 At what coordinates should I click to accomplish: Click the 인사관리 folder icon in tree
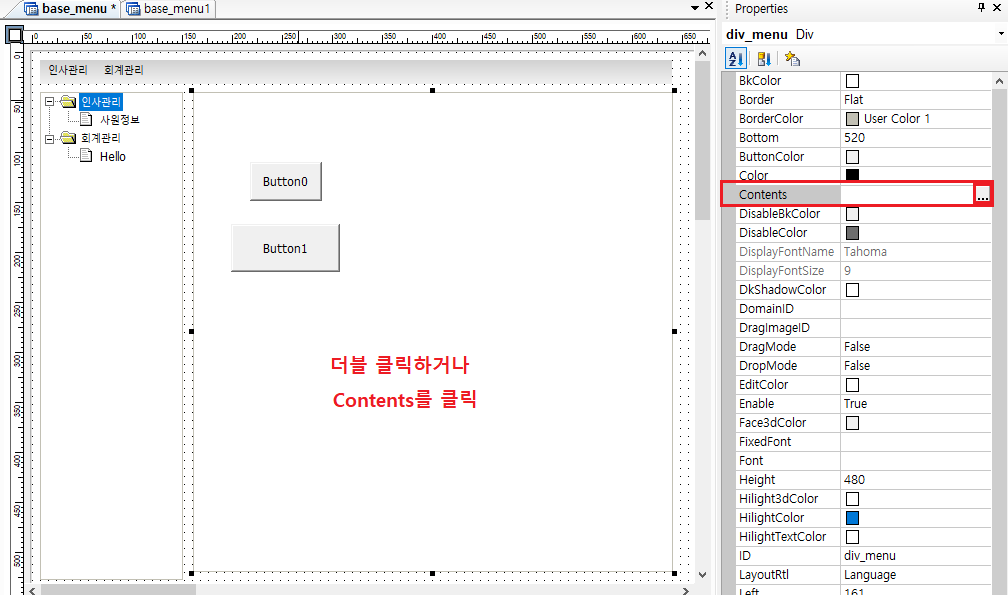pyautogui.click(x=68, y=102)
